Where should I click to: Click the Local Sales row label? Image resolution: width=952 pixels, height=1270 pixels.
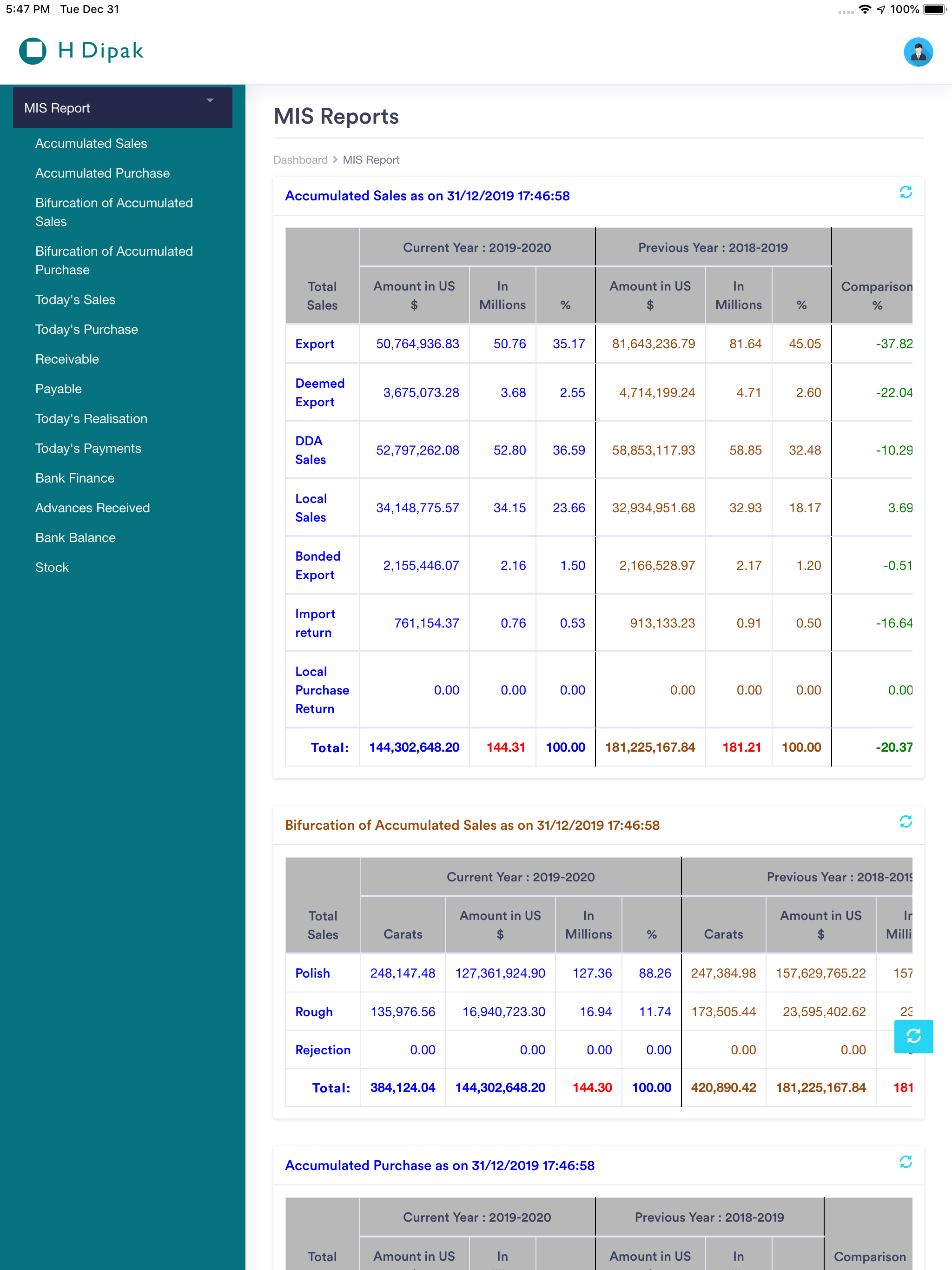click(x=311, y=508)
